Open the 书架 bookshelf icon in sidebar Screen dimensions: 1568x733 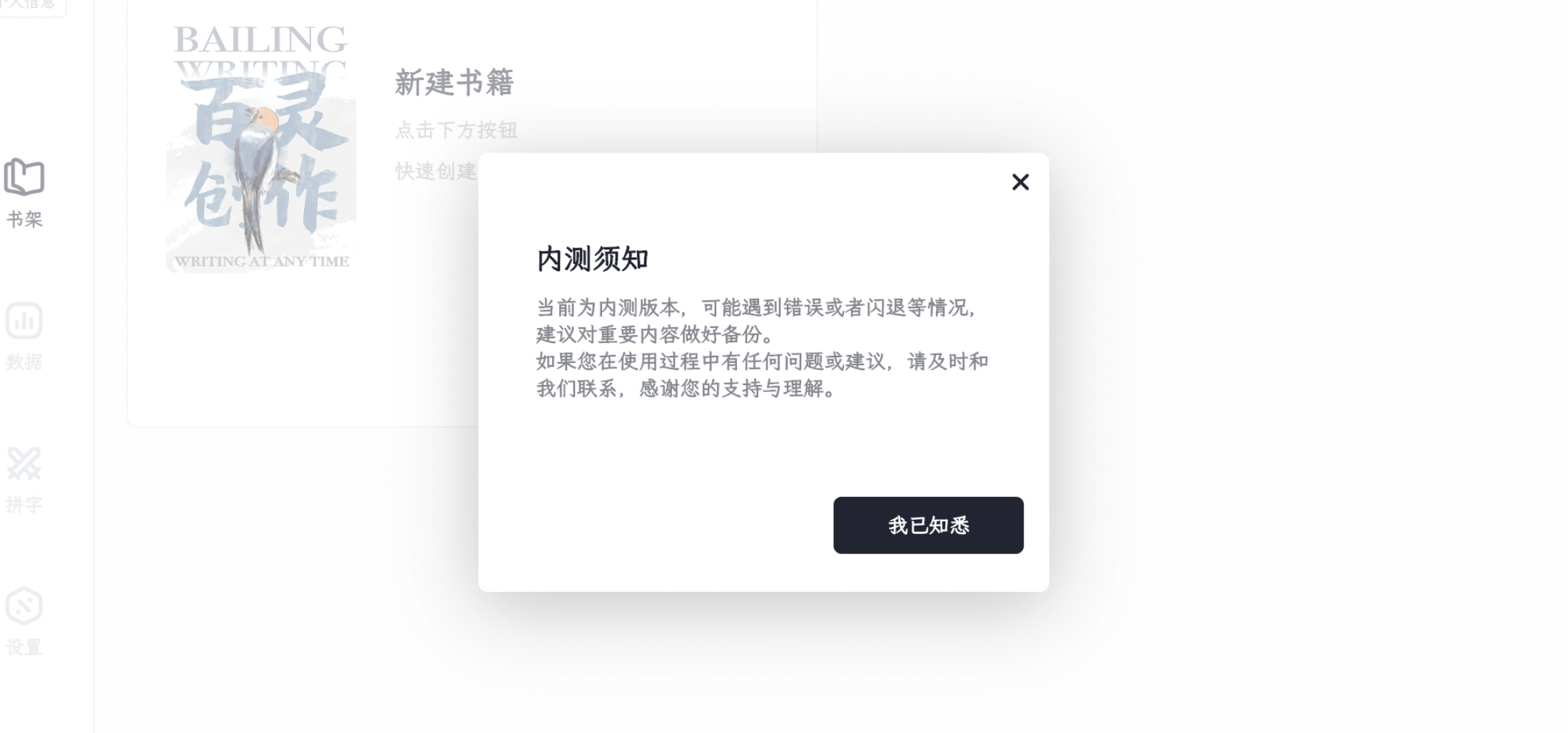24,176
